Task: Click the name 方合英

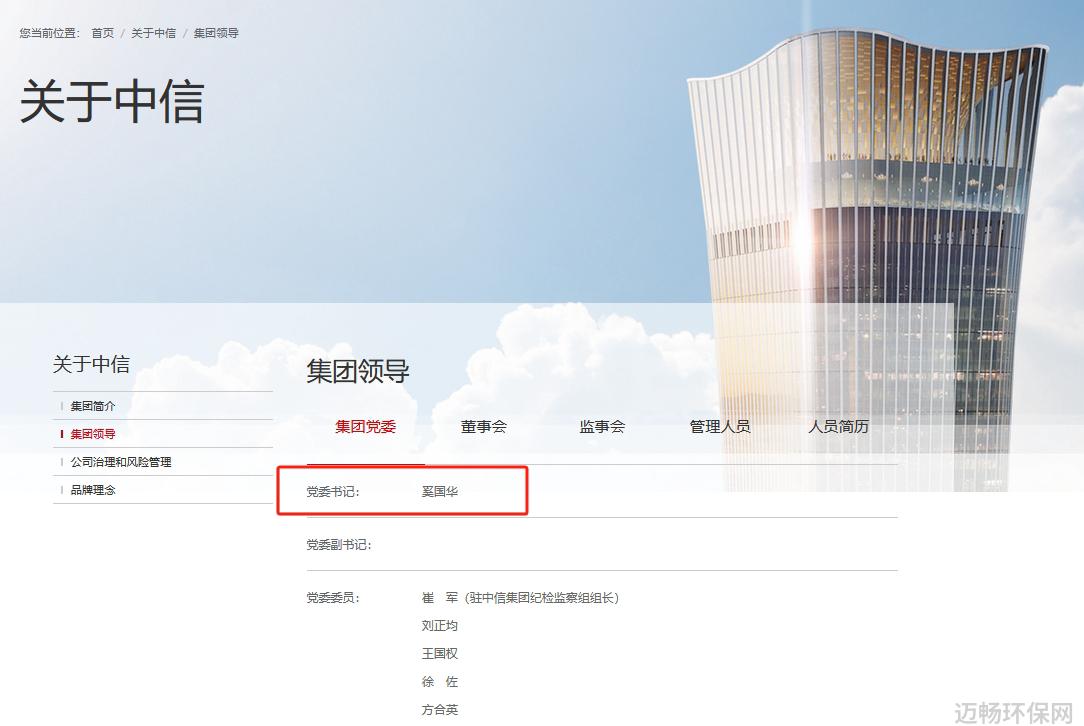Action: [x=440, y=709]
